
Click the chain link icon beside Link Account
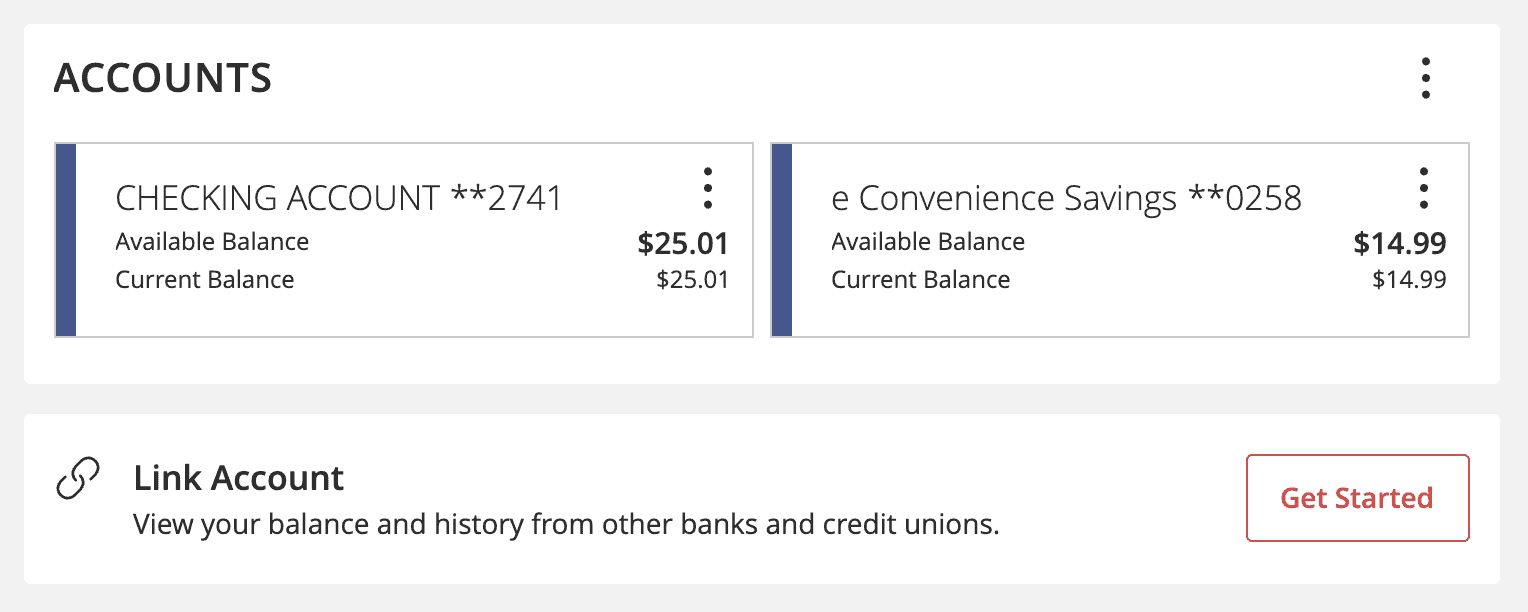tap(75, 479)
